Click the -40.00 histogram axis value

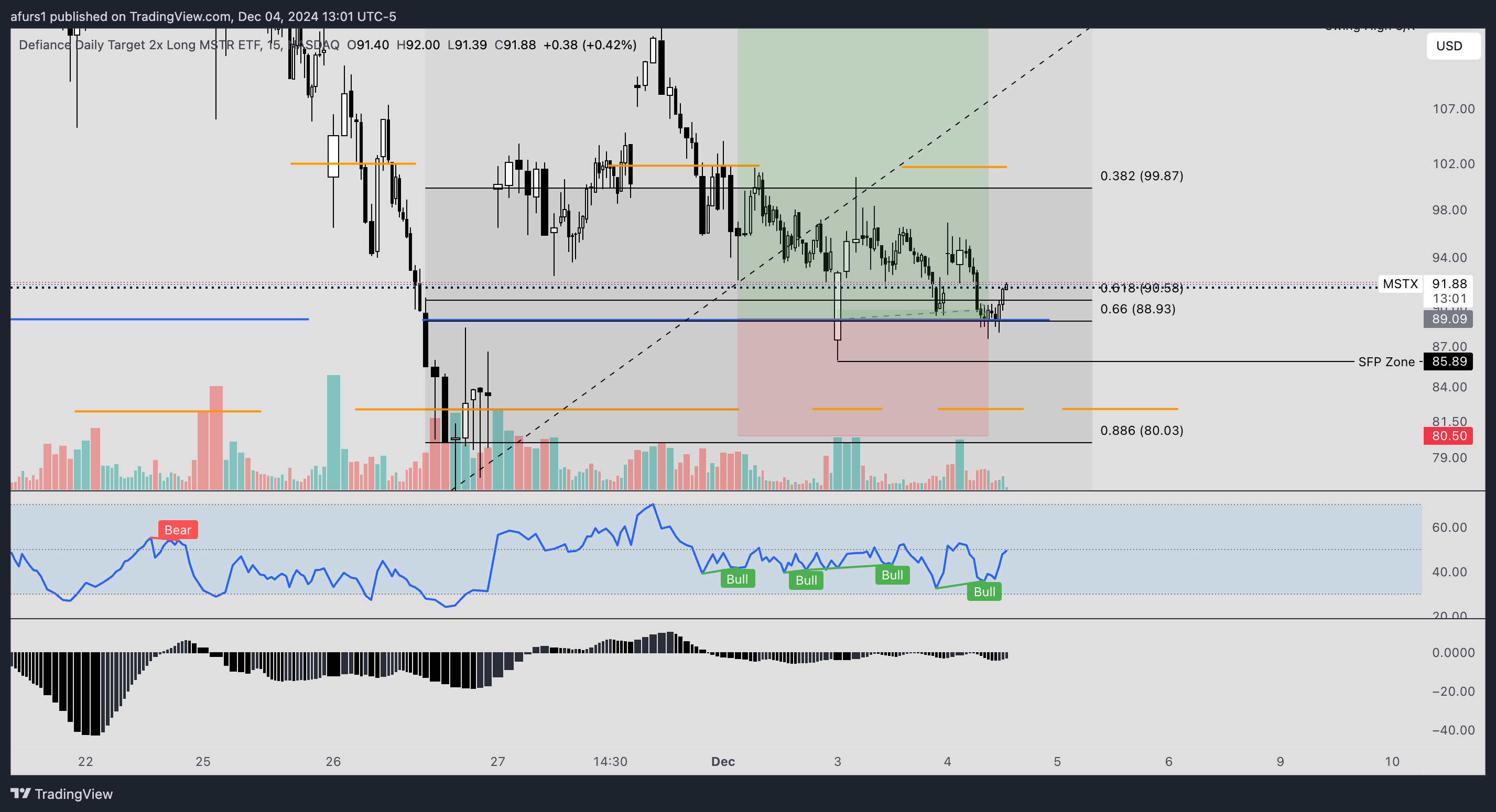1454,730
